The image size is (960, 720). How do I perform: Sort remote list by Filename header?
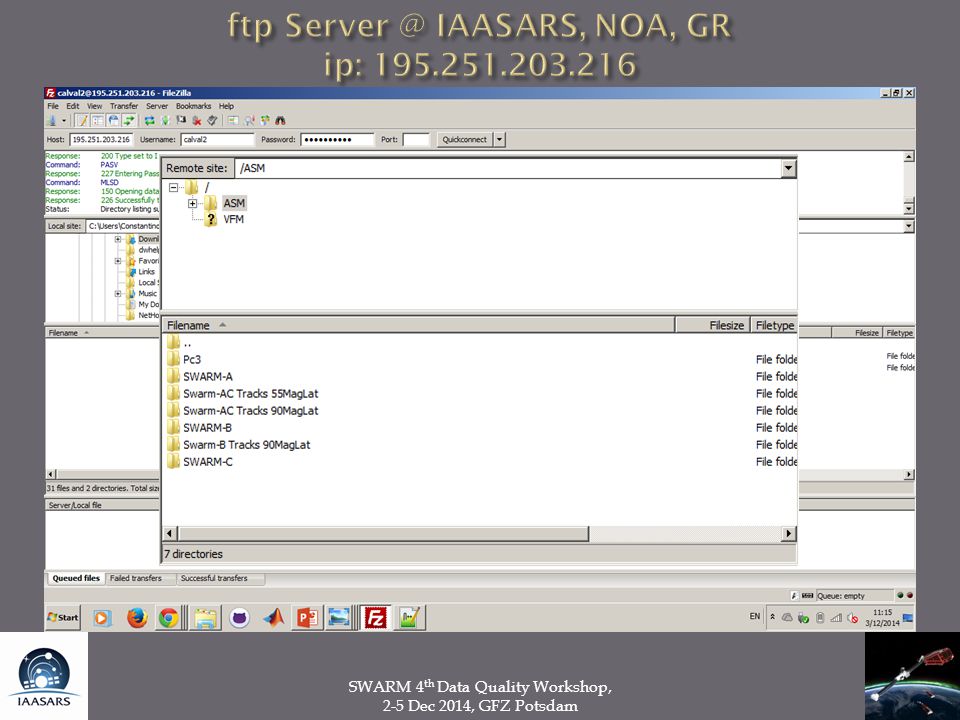(x=418, y=325)
